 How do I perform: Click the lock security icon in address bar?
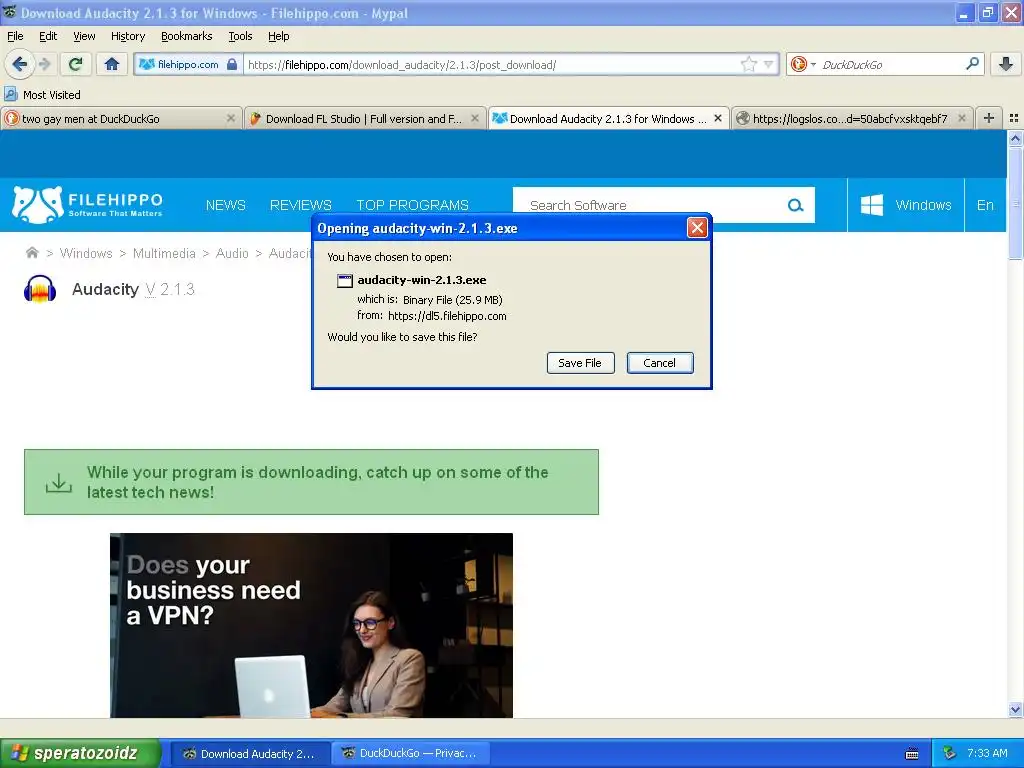(x=232, y=64)
